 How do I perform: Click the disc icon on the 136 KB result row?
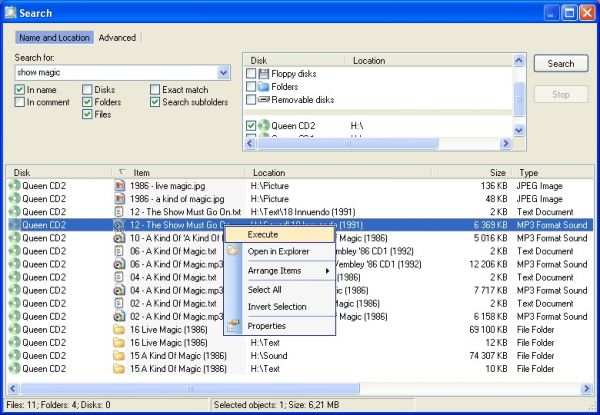pyautogui.click(x=15, y=186)
